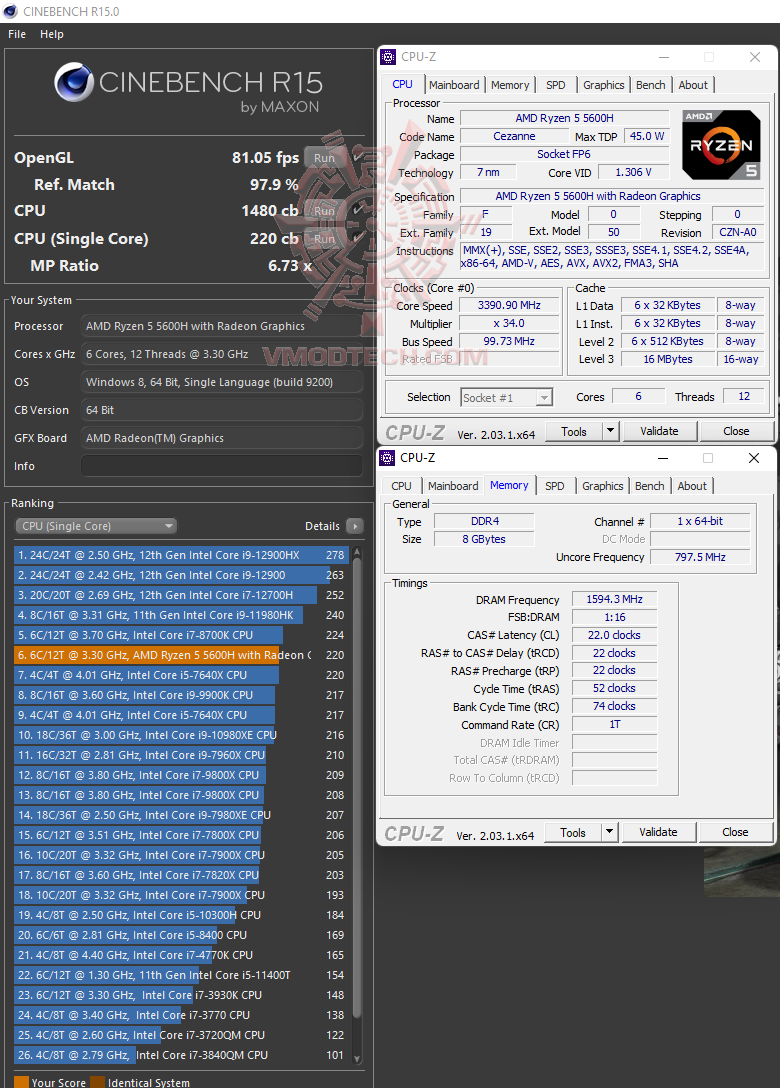Toggle the OpenGL test checkbox
Screen dimensions: 780x1088
pos(357,158)
